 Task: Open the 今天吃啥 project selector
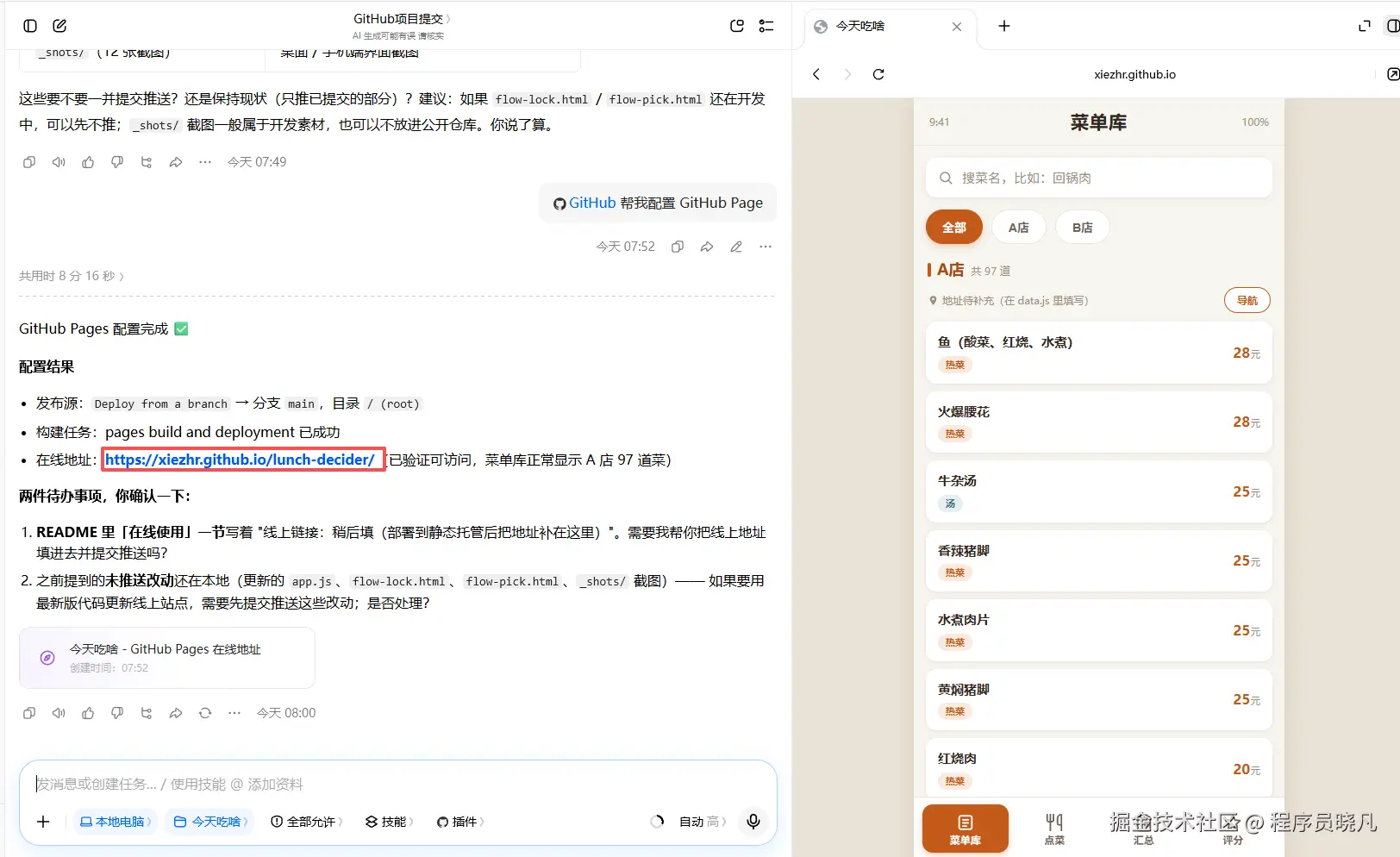(211, 822)
